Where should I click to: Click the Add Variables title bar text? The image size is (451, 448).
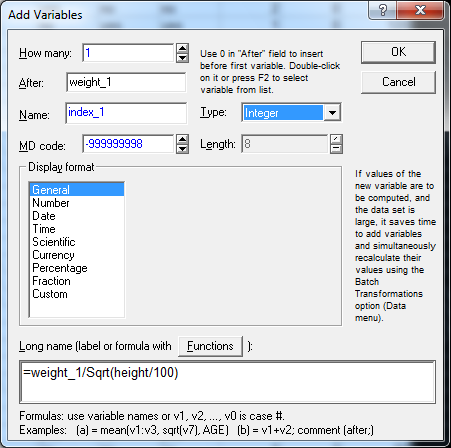coord(45,15)
